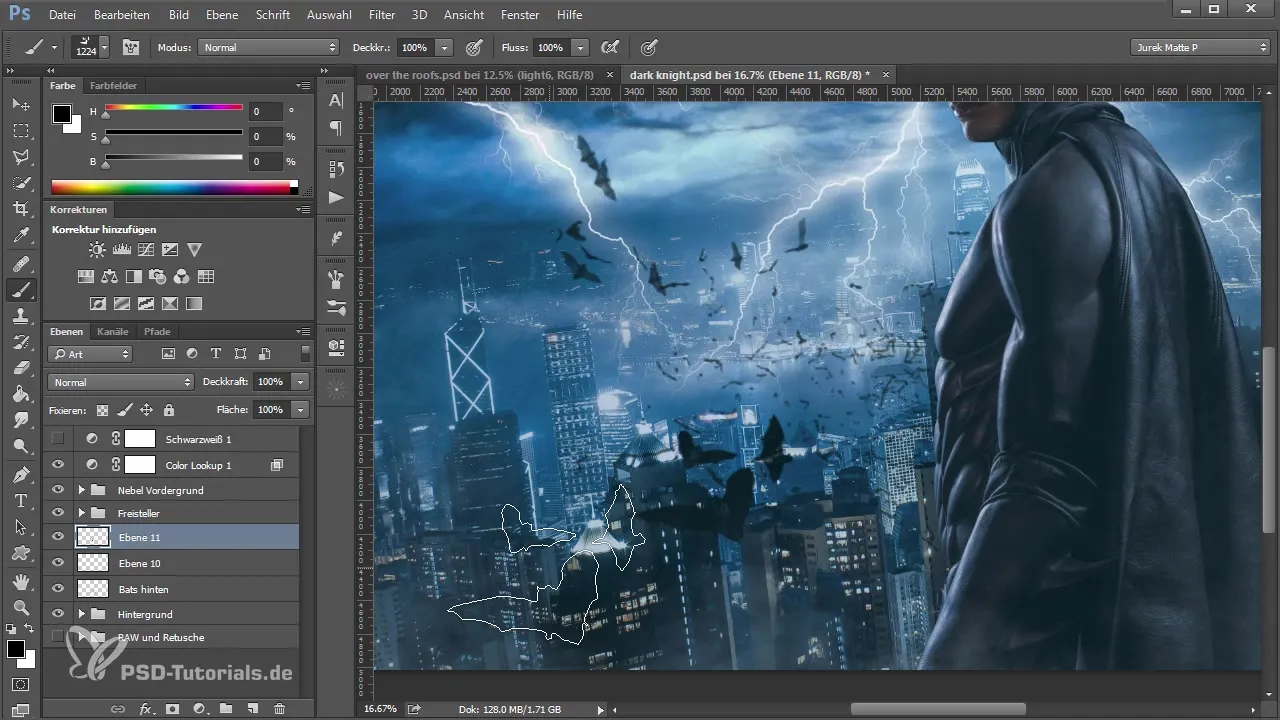Select the Move tool
Screen dimensions: 1280x720
[21, 104]
